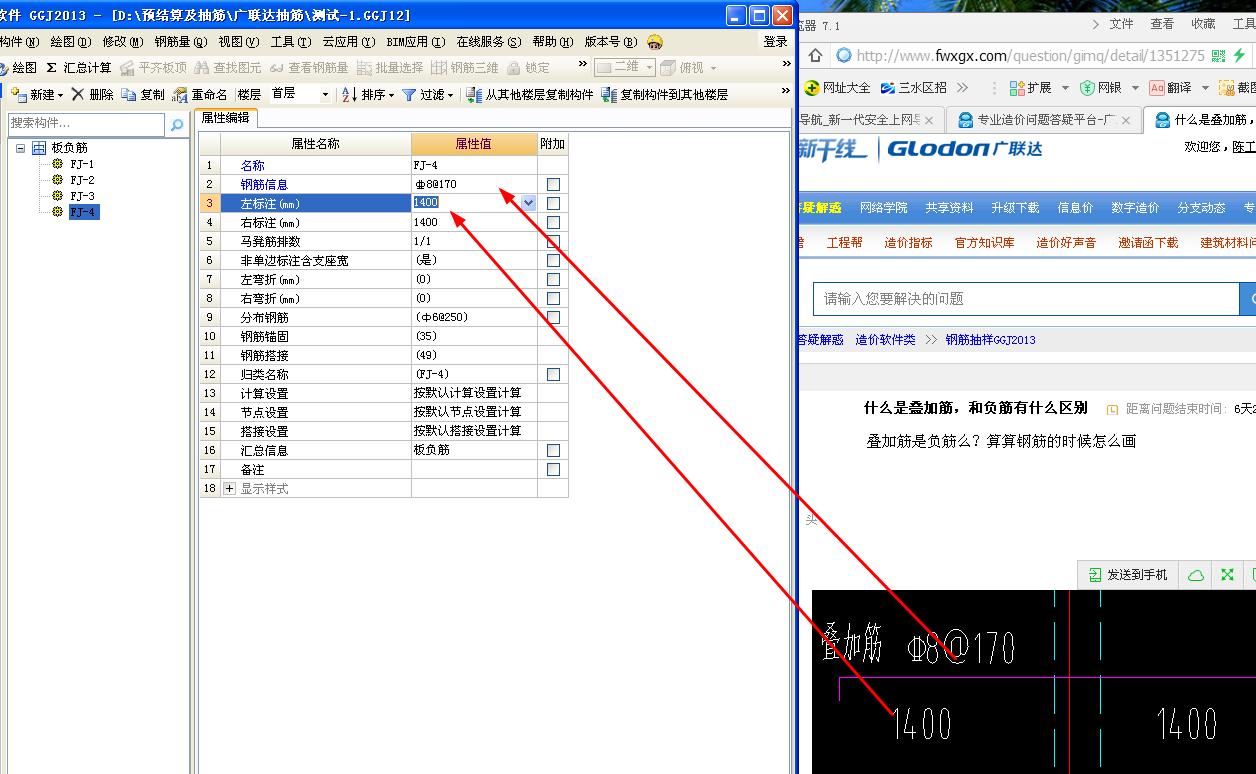Click the 锁定 lock icon

[x=514, y=68]
